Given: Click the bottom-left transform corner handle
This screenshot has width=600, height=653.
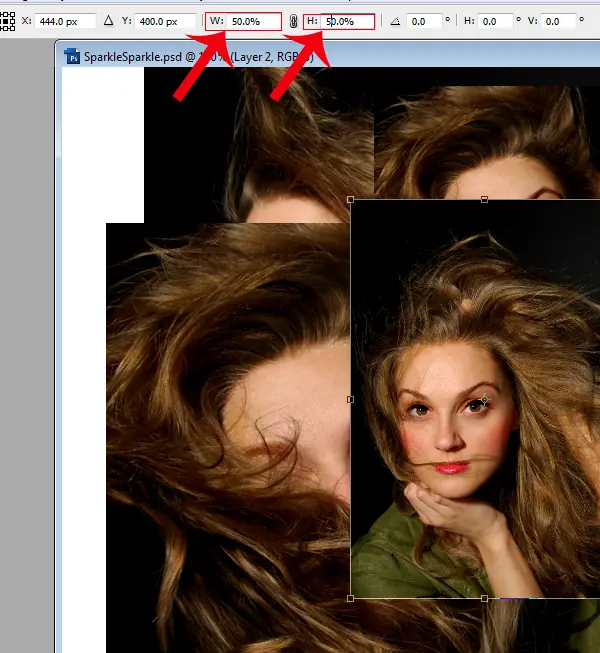Looking at the screenshot, I should (x=350, y=598).
